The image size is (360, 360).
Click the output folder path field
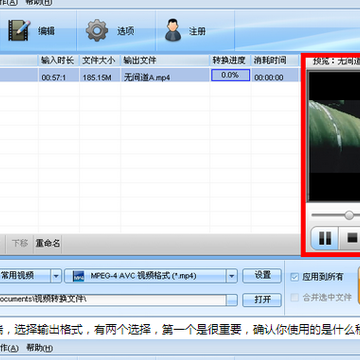[x=113, y=300]
